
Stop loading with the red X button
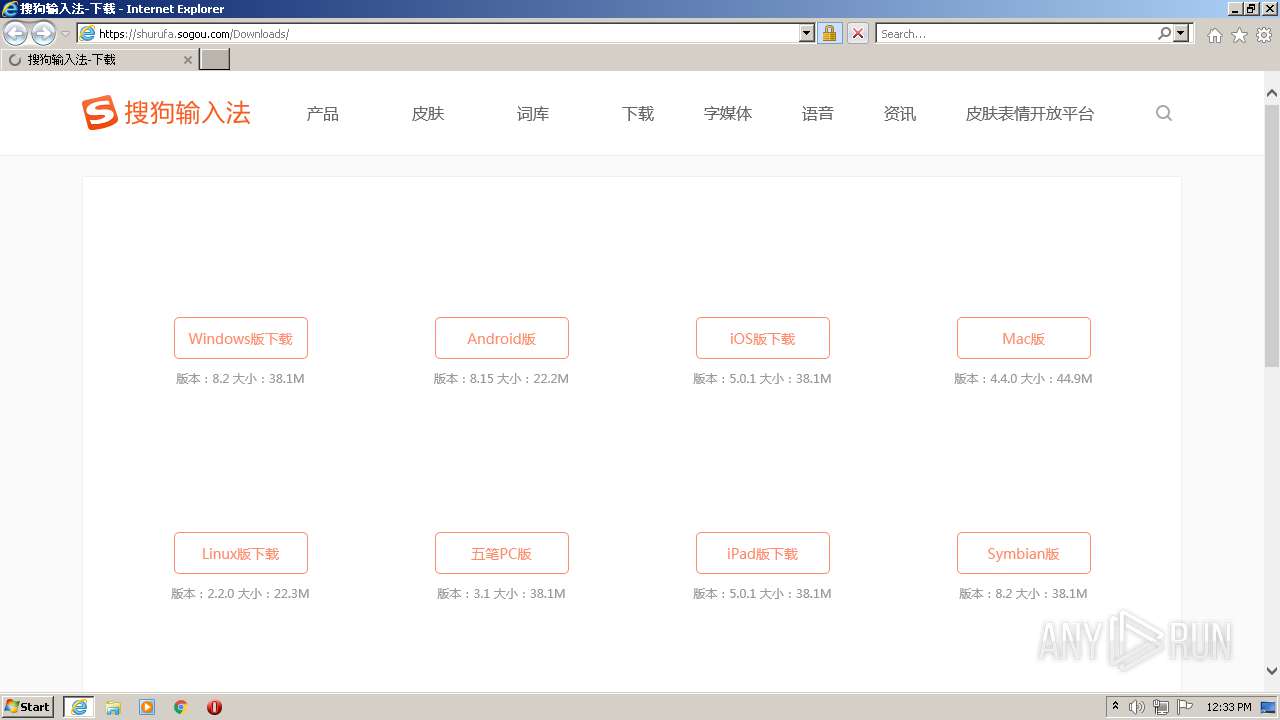tap(858, 33)
